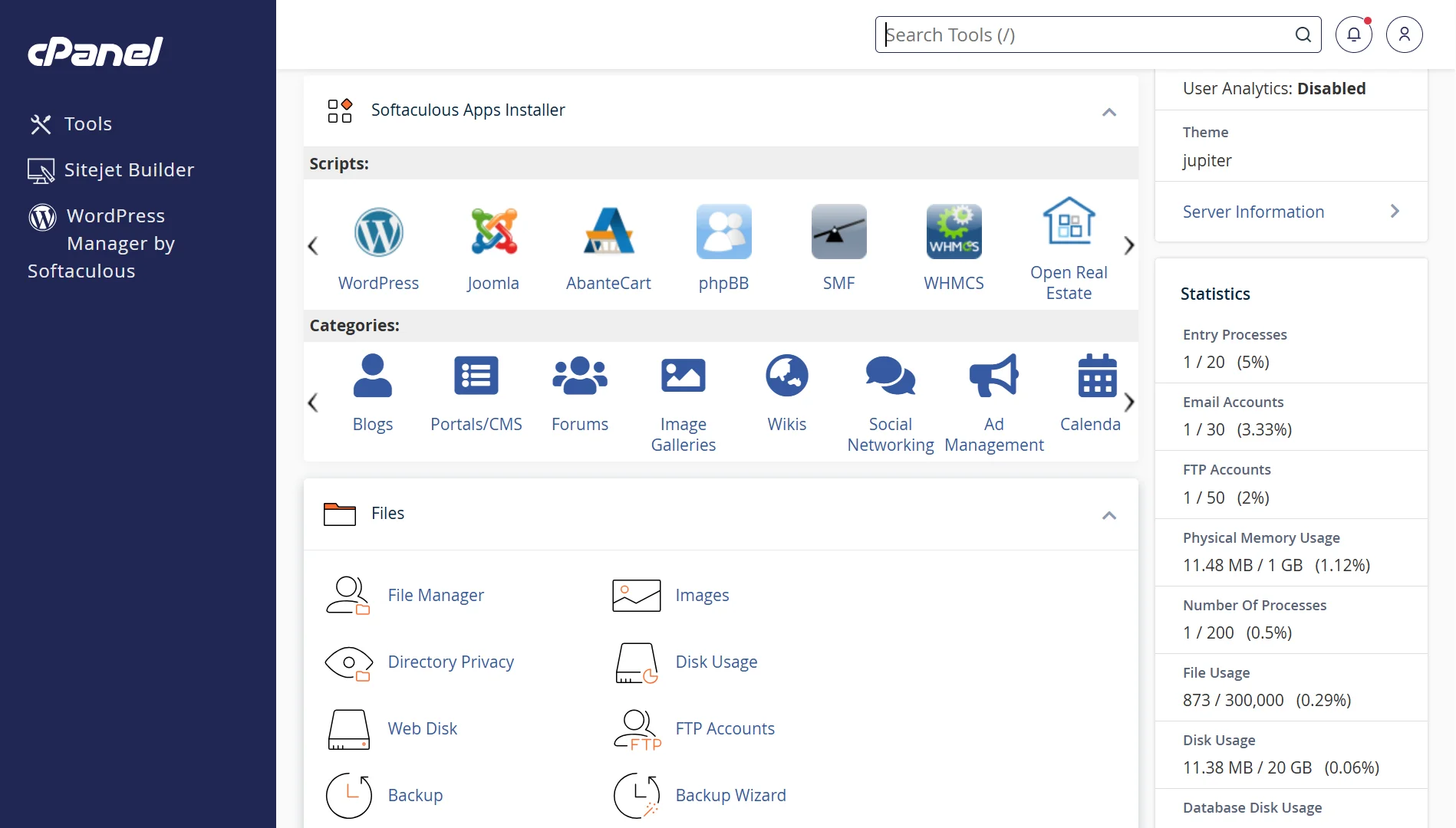
Task: Open the phpBB script icon
Action: pyautogui.click(x=723, y=232)
